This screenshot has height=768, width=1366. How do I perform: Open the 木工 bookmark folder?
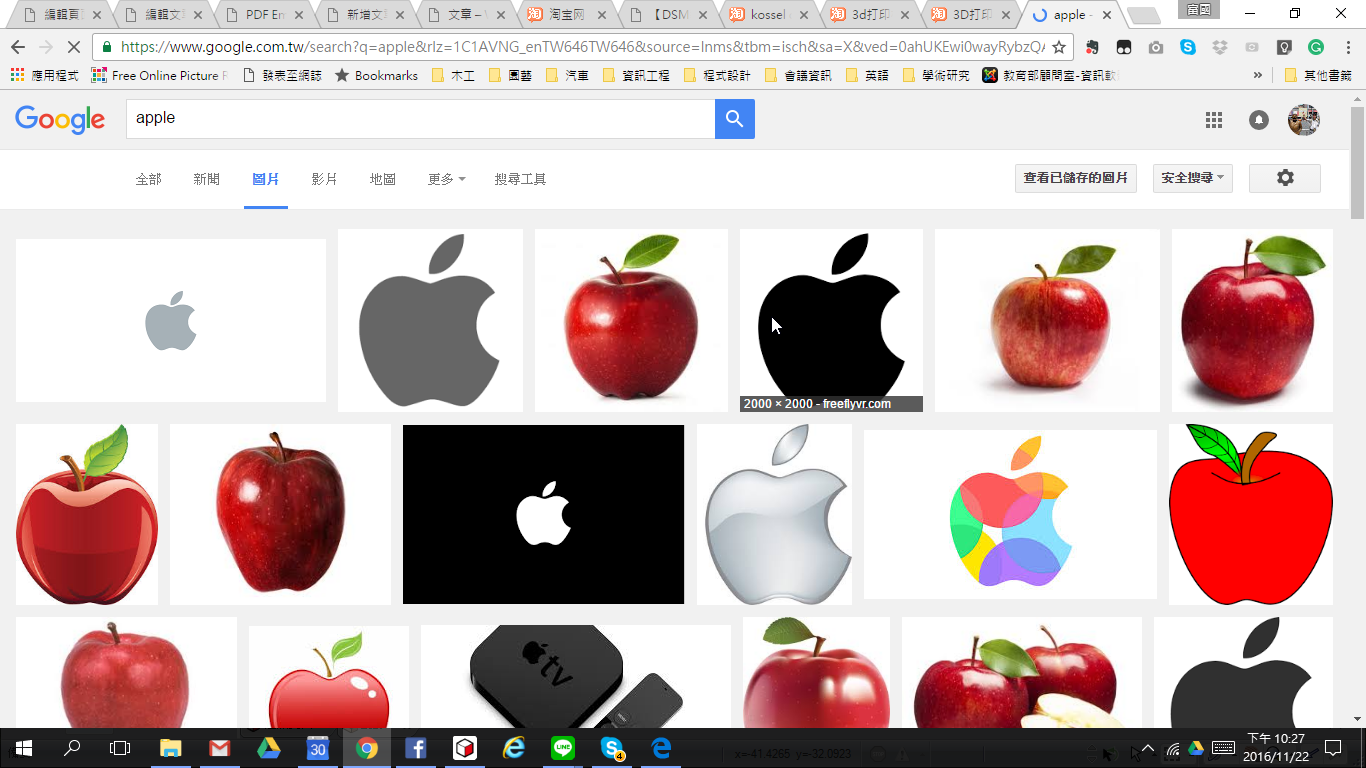click(452, 75)
